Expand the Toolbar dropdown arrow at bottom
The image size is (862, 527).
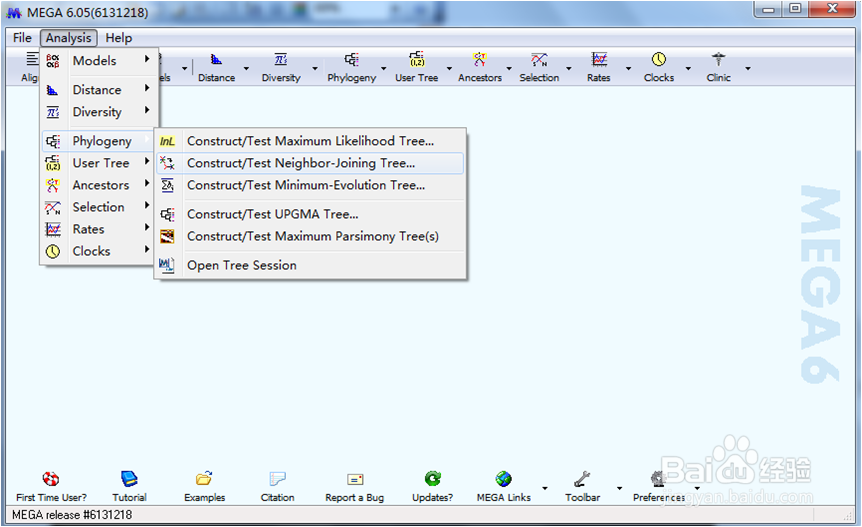(x=620, y=488)
